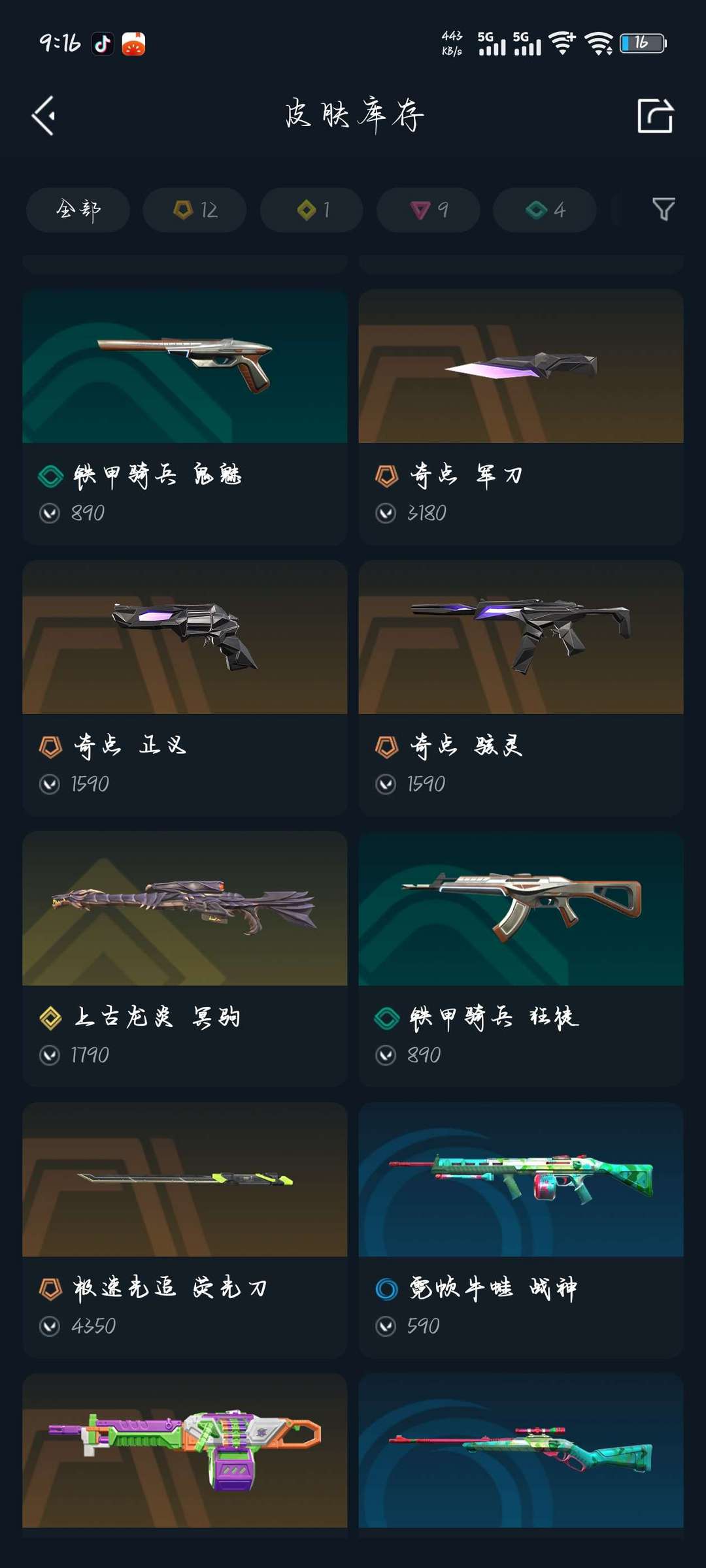
Task: Open the share export icon
Action: point(655,116)
